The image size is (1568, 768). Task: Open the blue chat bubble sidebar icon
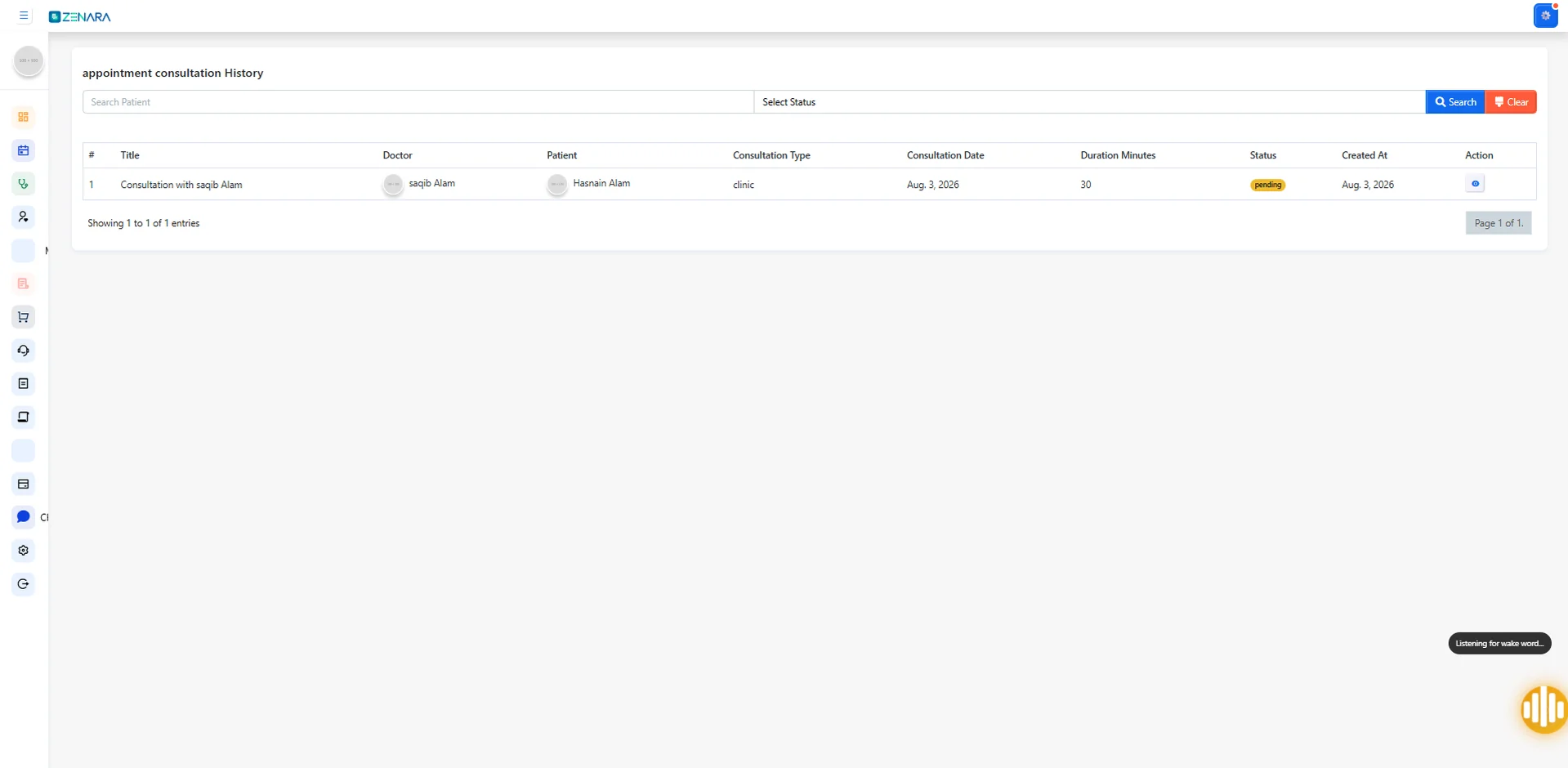(x=24, y=516)
